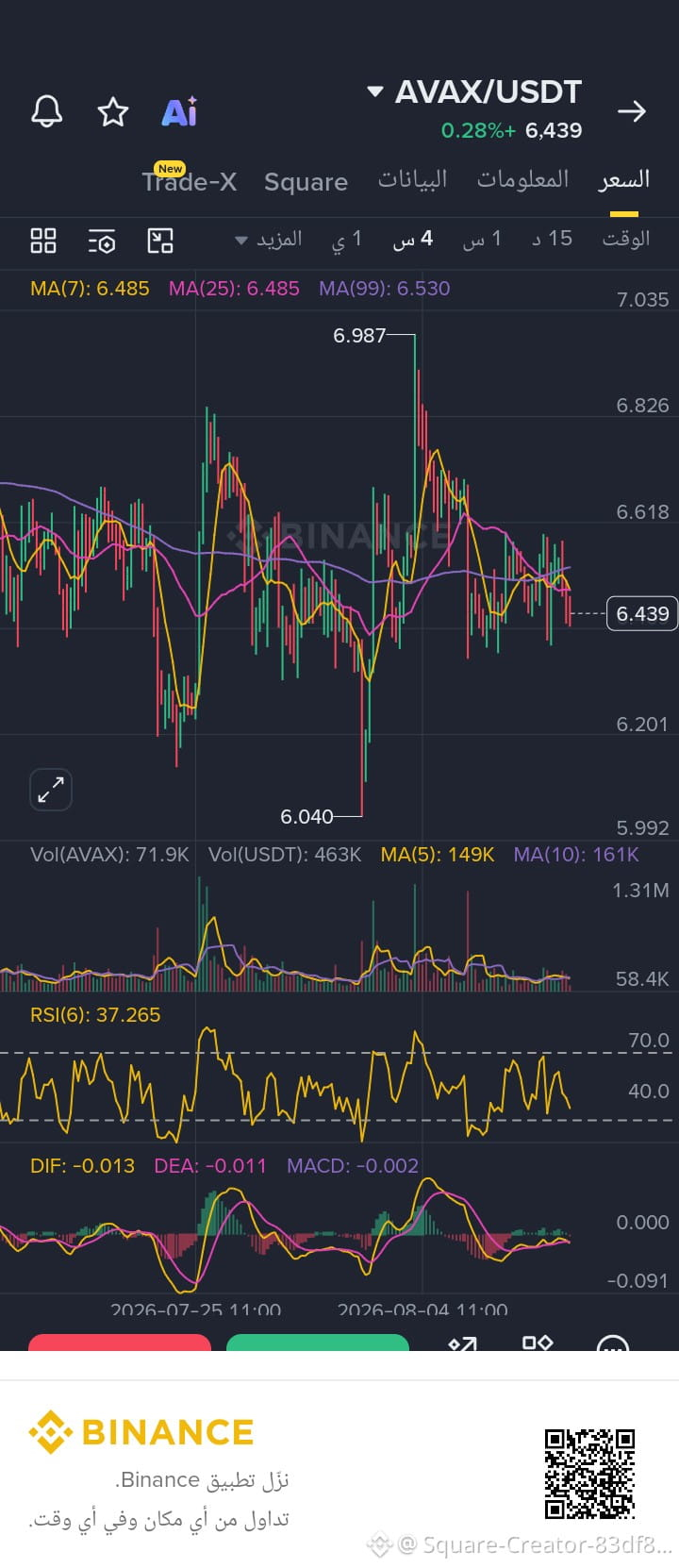Open the البيانات tab

click(x=413, y=179)
